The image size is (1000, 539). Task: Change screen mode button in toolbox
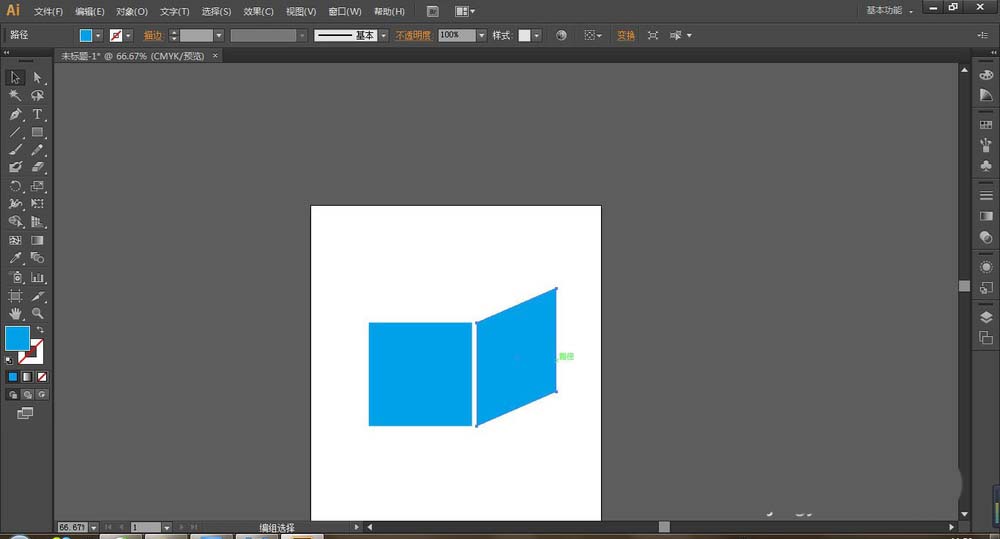pos(25,413)
